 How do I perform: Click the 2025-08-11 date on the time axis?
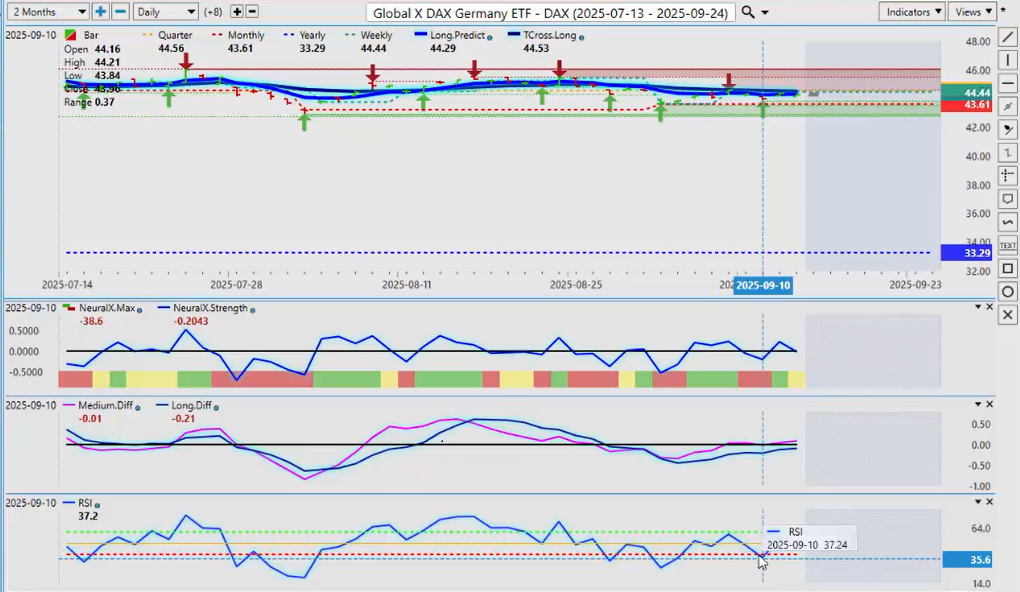407,284
